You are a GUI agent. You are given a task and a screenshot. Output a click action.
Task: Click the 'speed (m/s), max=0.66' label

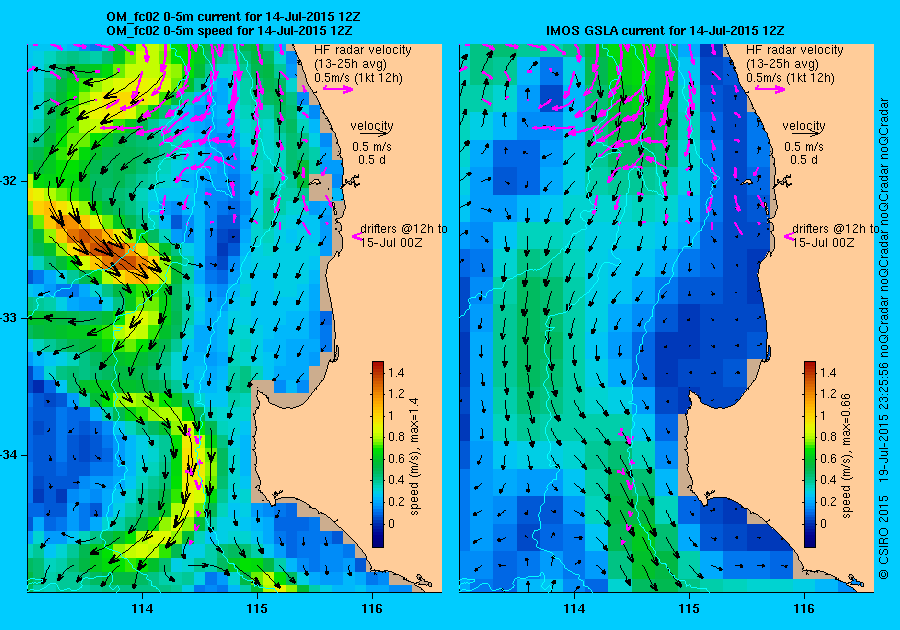tap(847, 456)
